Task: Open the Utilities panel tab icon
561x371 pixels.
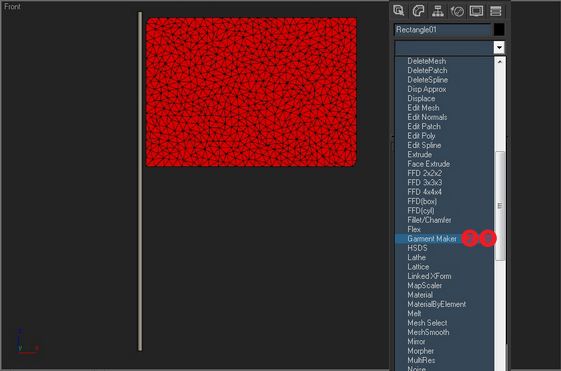Action: coord(496,11)
